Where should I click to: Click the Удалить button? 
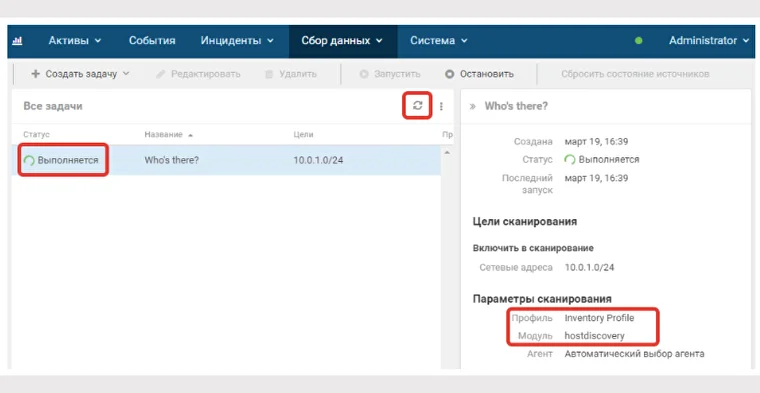coord(291,74)
